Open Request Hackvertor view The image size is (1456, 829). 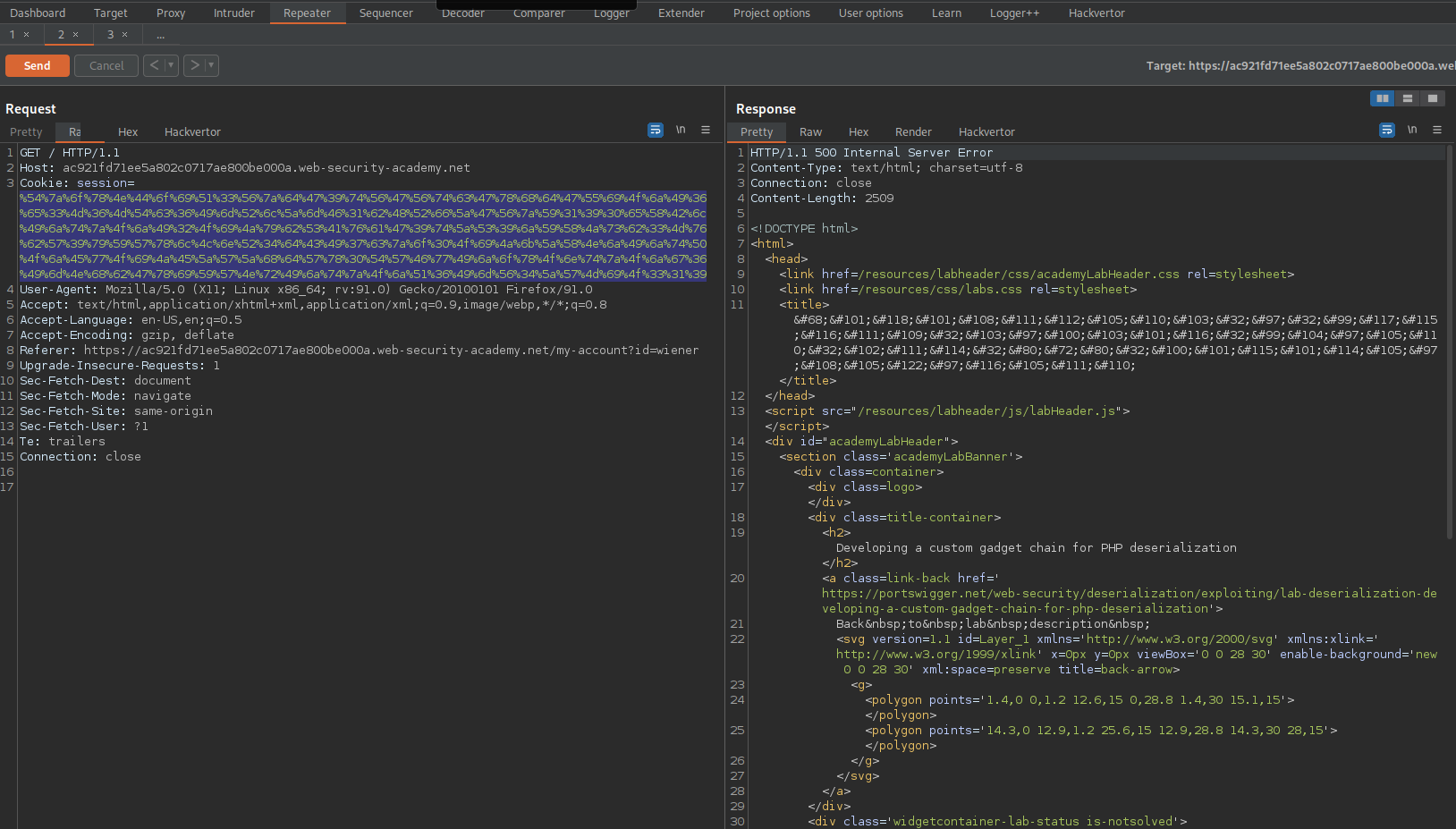point(192,131)
